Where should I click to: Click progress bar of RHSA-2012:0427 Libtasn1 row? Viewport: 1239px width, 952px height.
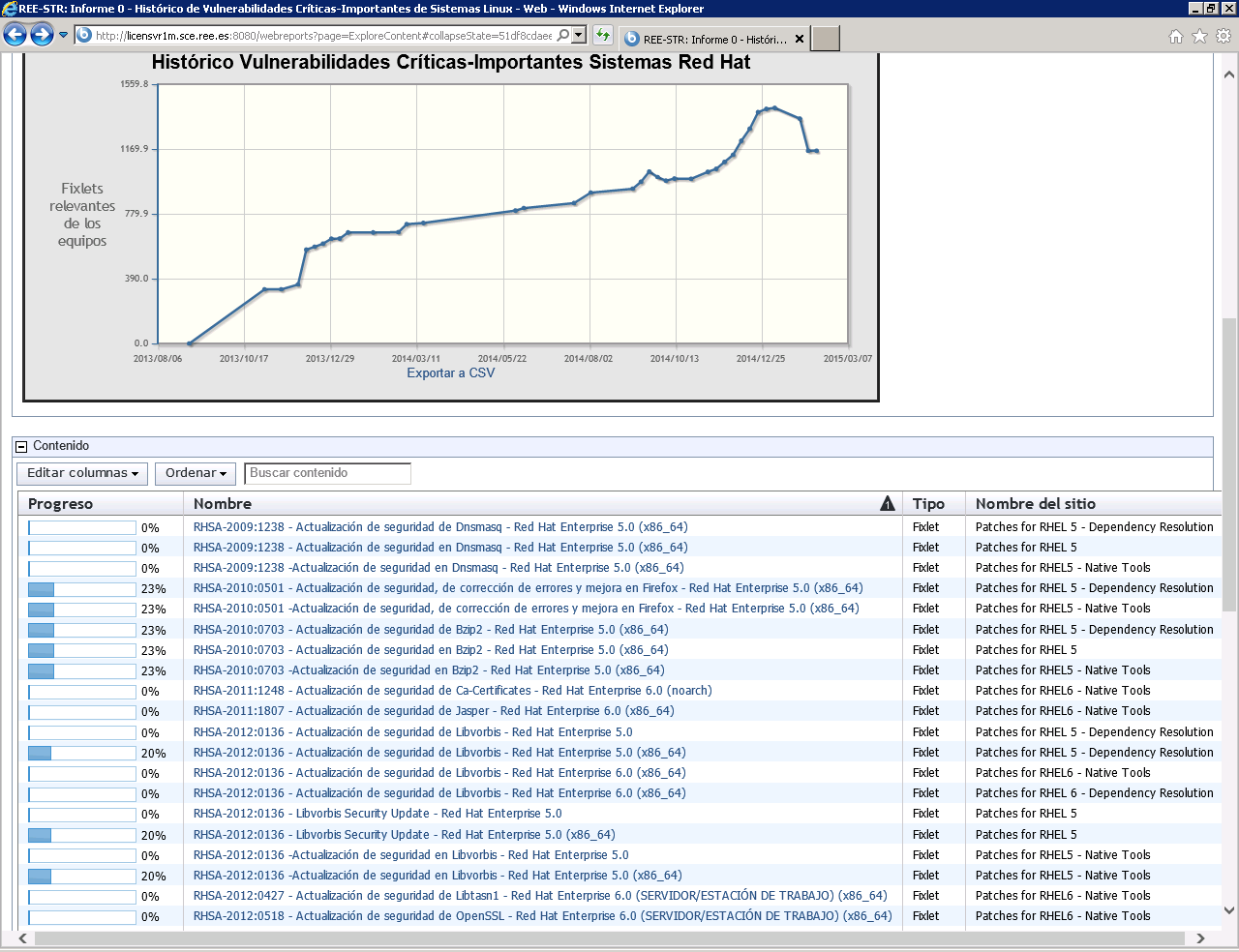click(x=82, y=897)
